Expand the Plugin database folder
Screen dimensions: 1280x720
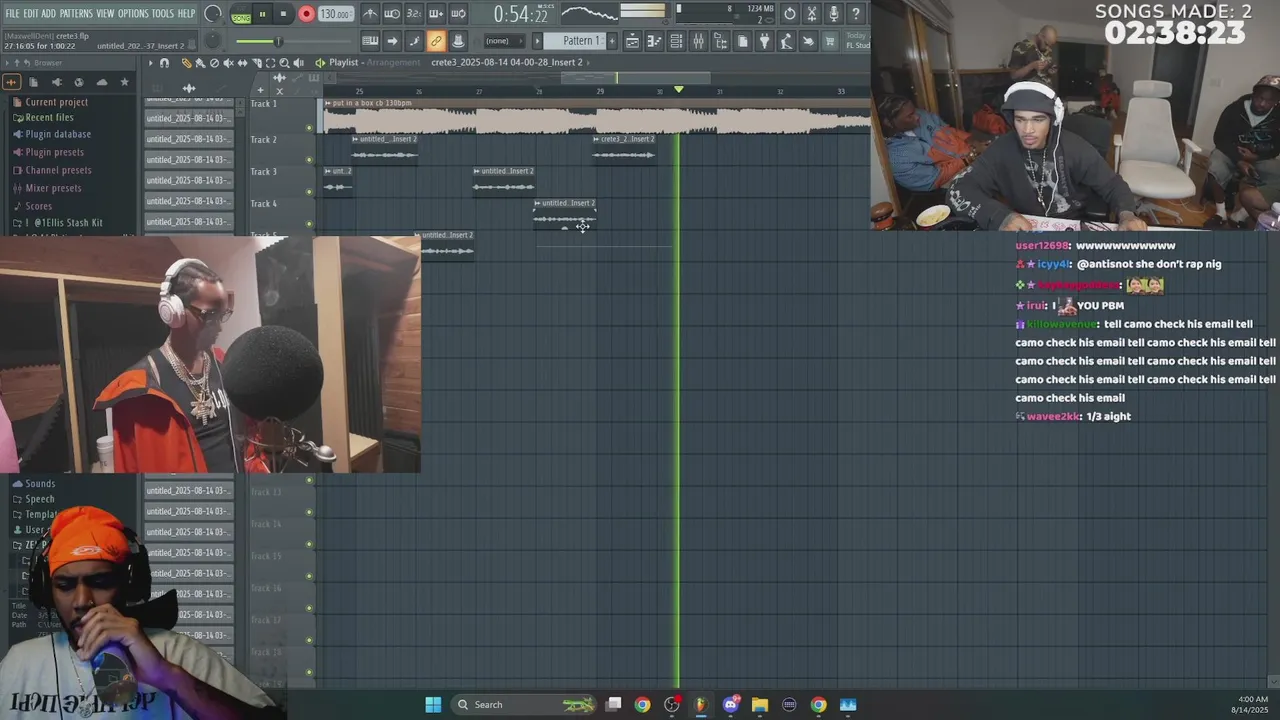[58, 134]
